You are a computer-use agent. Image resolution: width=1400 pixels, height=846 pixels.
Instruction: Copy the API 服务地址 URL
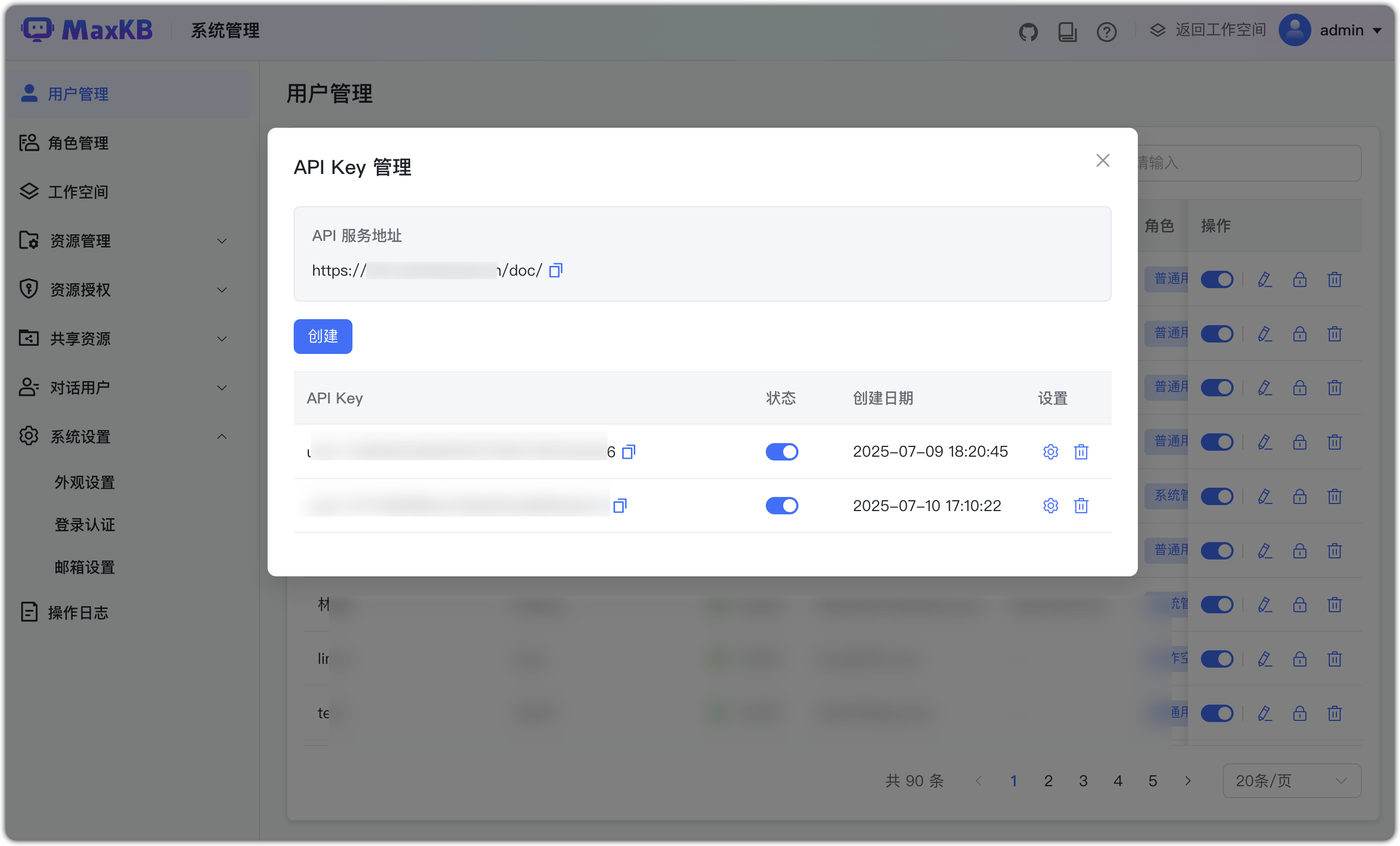(x=556, y=270)
